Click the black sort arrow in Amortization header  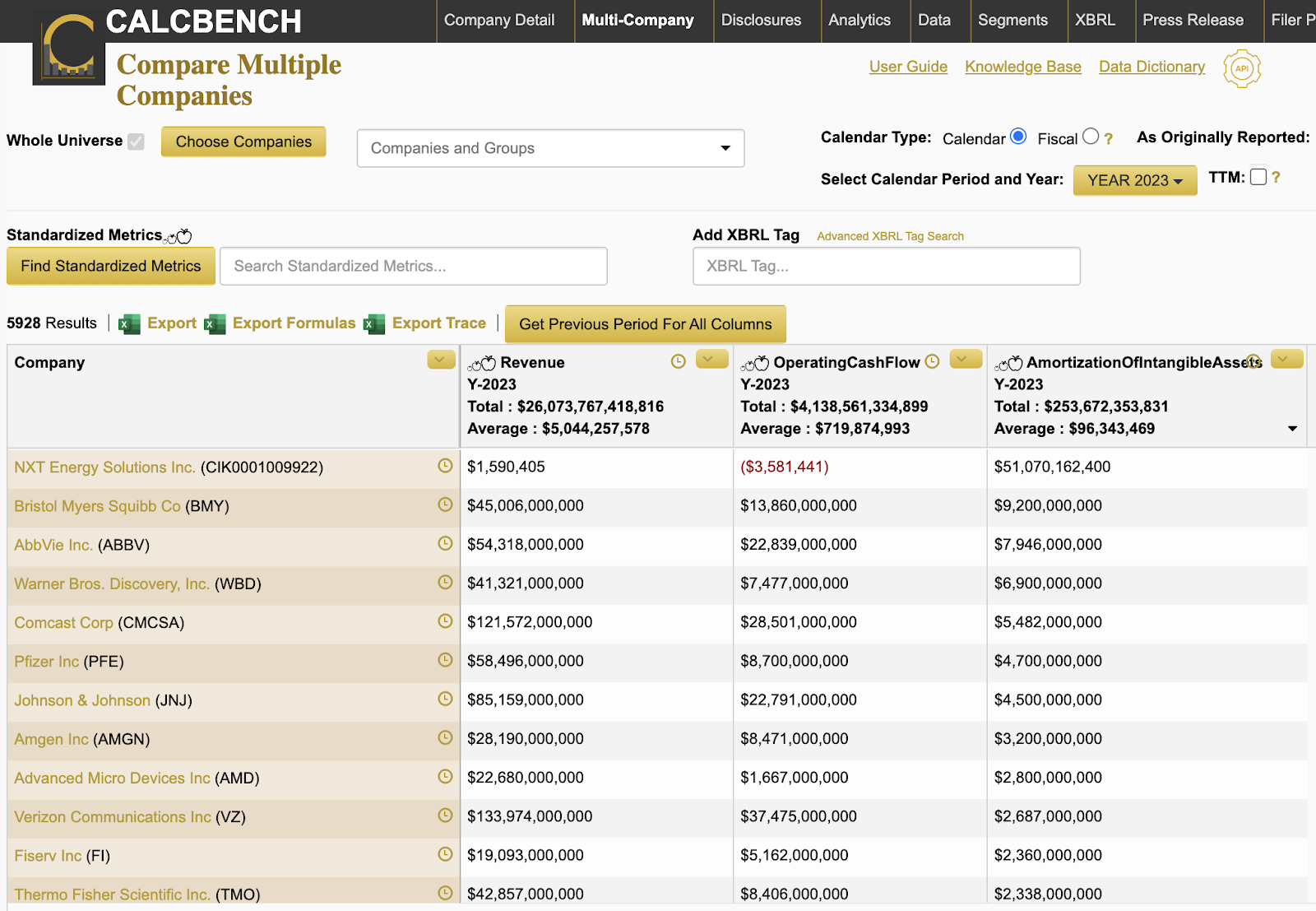pos(1292,429)
